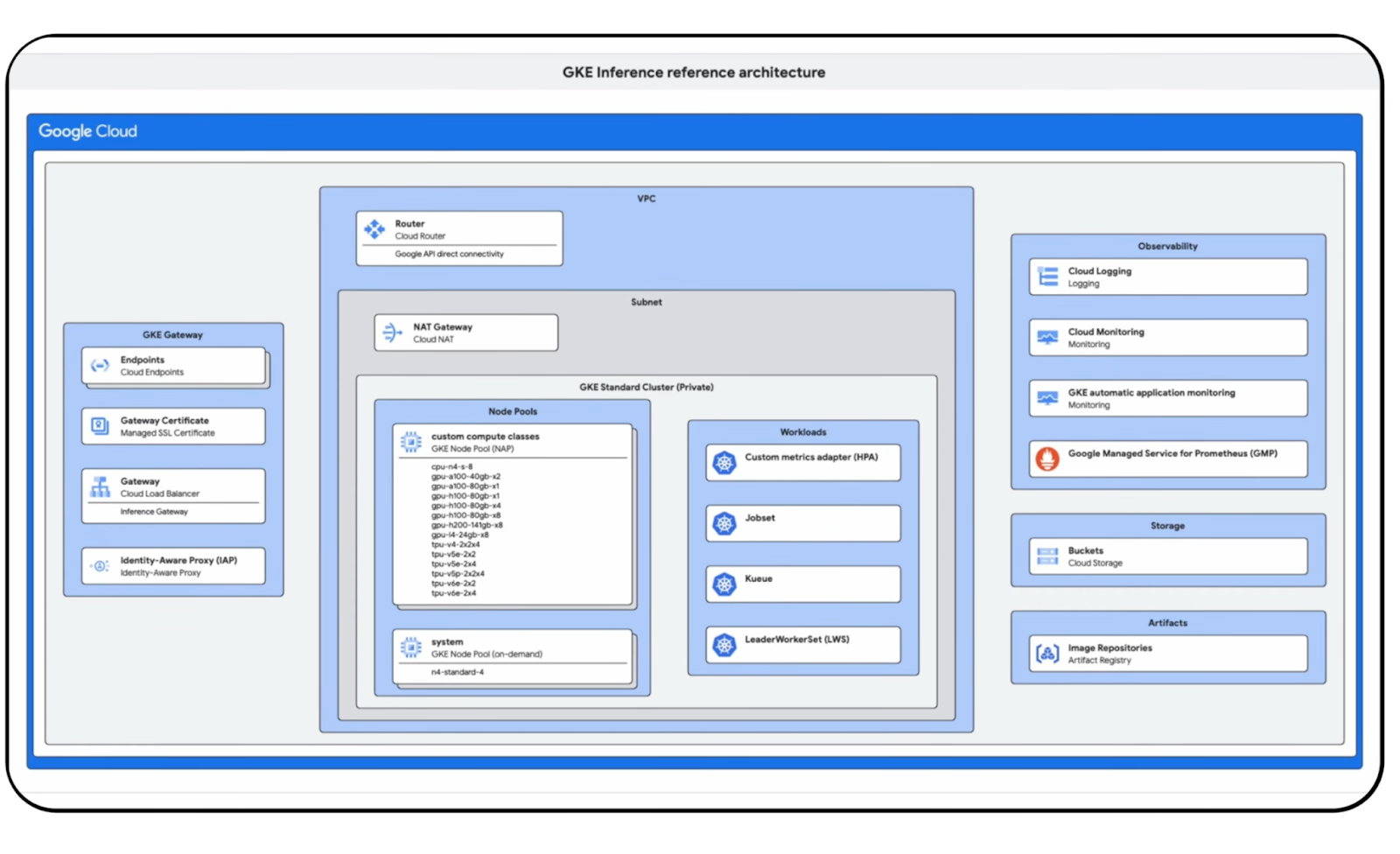Click the Prometheus flame icon
This screenshot has height=854, width=1400.
1047,458
